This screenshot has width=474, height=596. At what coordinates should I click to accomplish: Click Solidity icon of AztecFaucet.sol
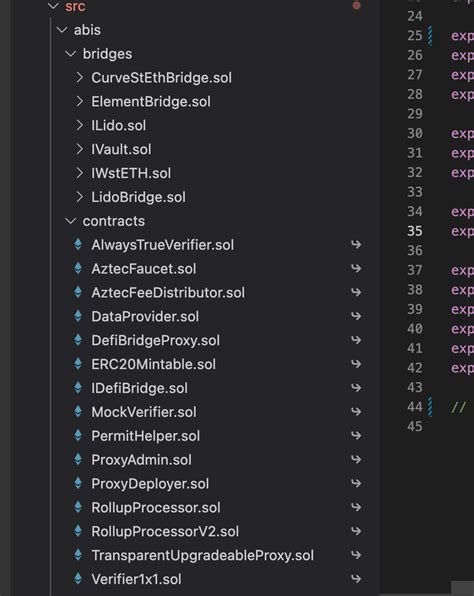pyautogui.click(x=78, y=268)
